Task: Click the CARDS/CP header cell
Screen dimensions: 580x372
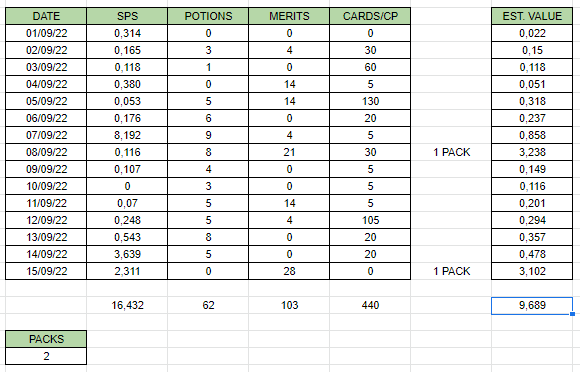Action: 370,16
